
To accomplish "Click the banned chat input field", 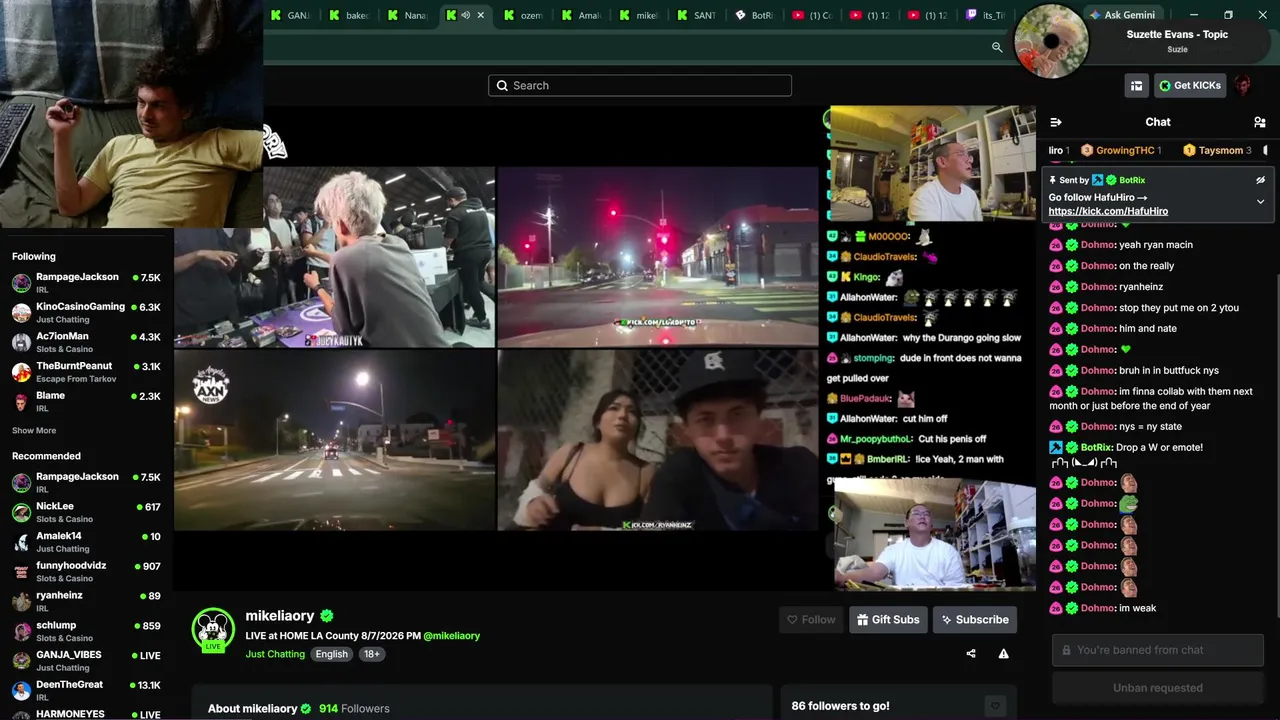I will pyautogui.click(x=1158, y=650).
